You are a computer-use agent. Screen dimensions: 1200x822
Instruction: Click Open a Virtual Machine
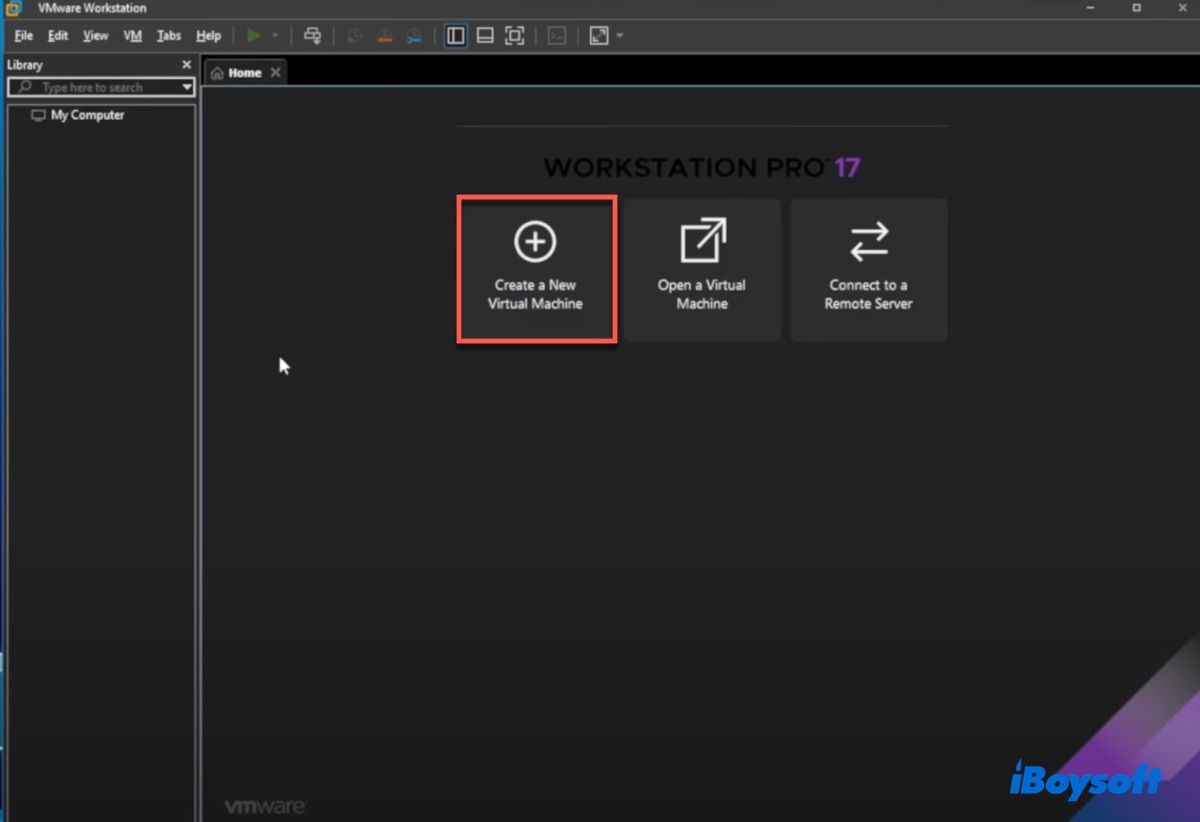pyautogui.click(x=702, y=270)
